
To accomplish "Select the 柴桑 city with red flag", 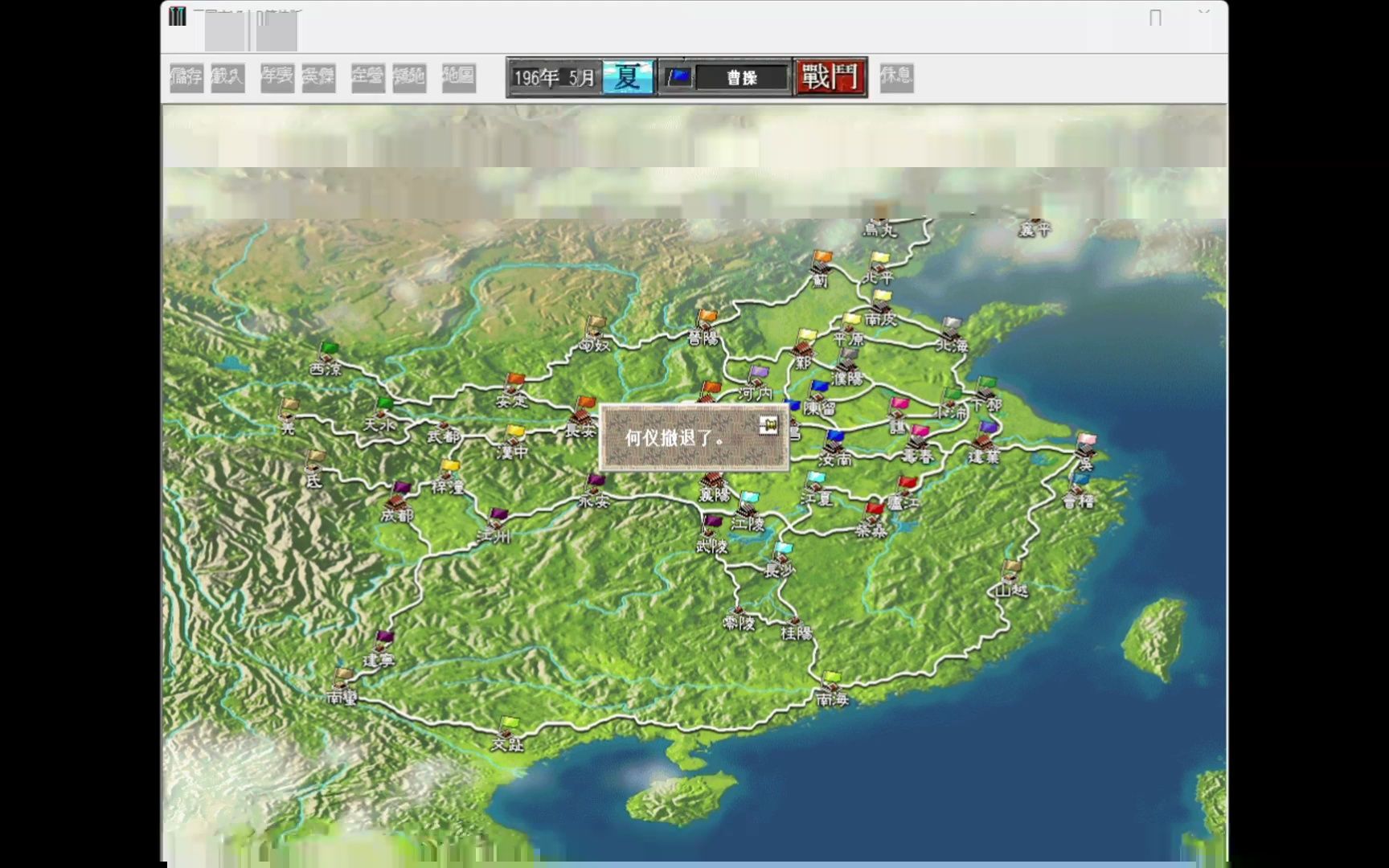I will tap(872, 521).
